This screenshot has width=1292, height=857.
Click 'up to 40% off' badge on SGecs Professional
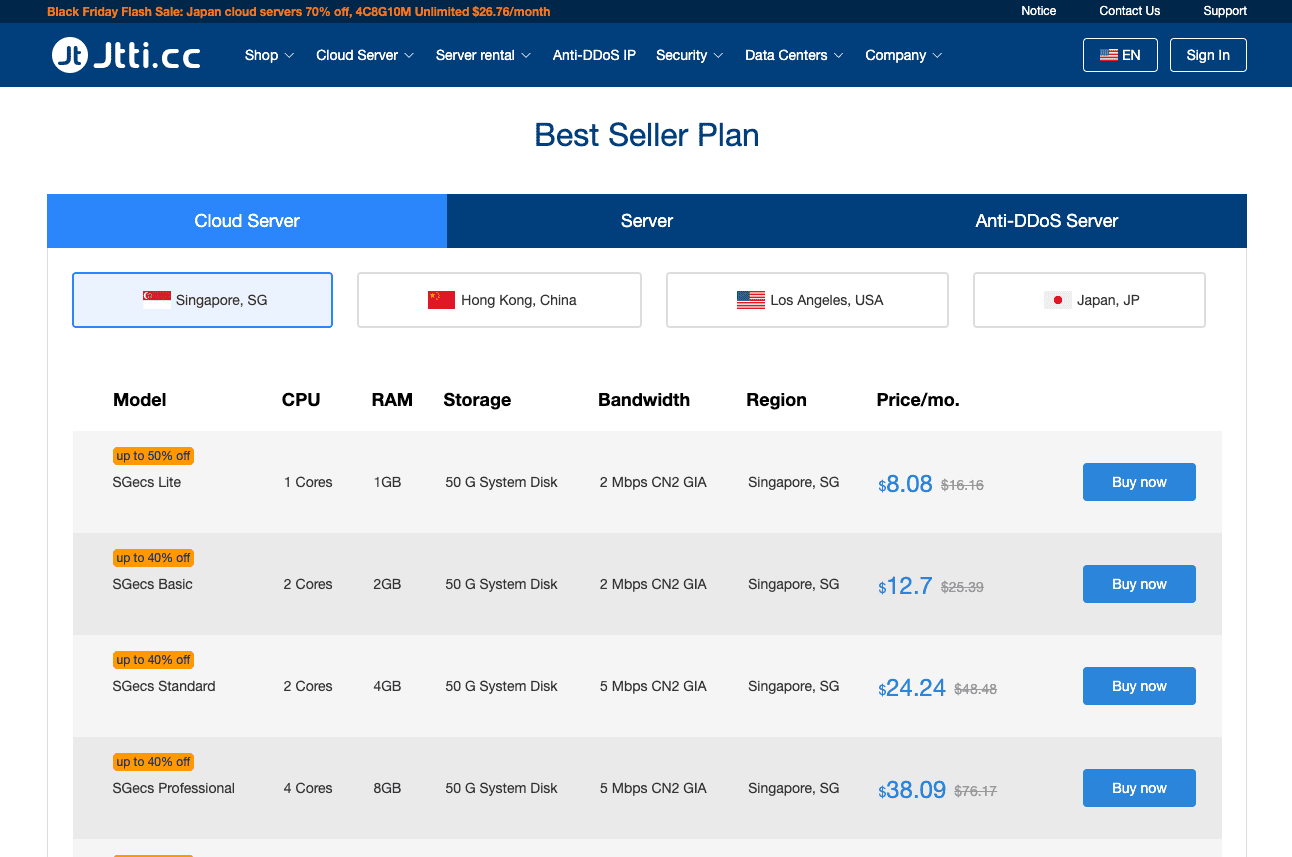[153, 762]
